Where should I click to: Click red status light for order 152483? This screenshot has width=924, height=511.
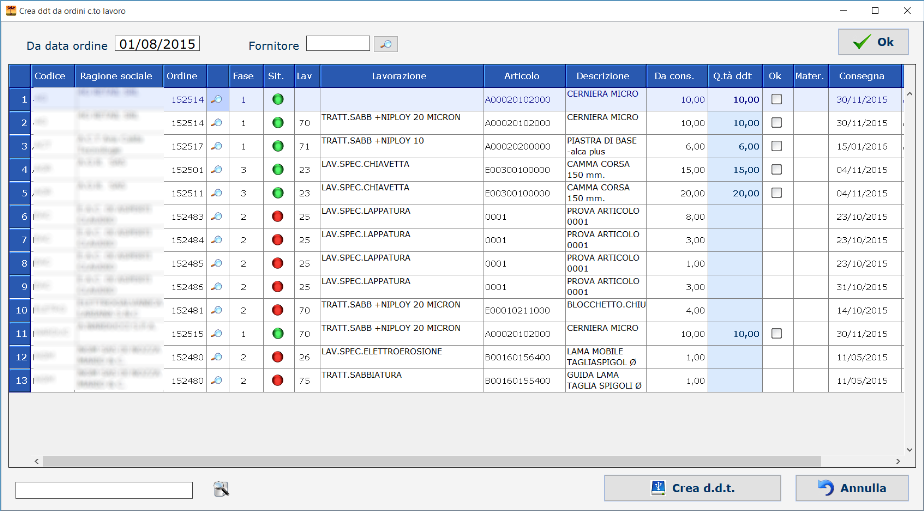click(278, 216)
